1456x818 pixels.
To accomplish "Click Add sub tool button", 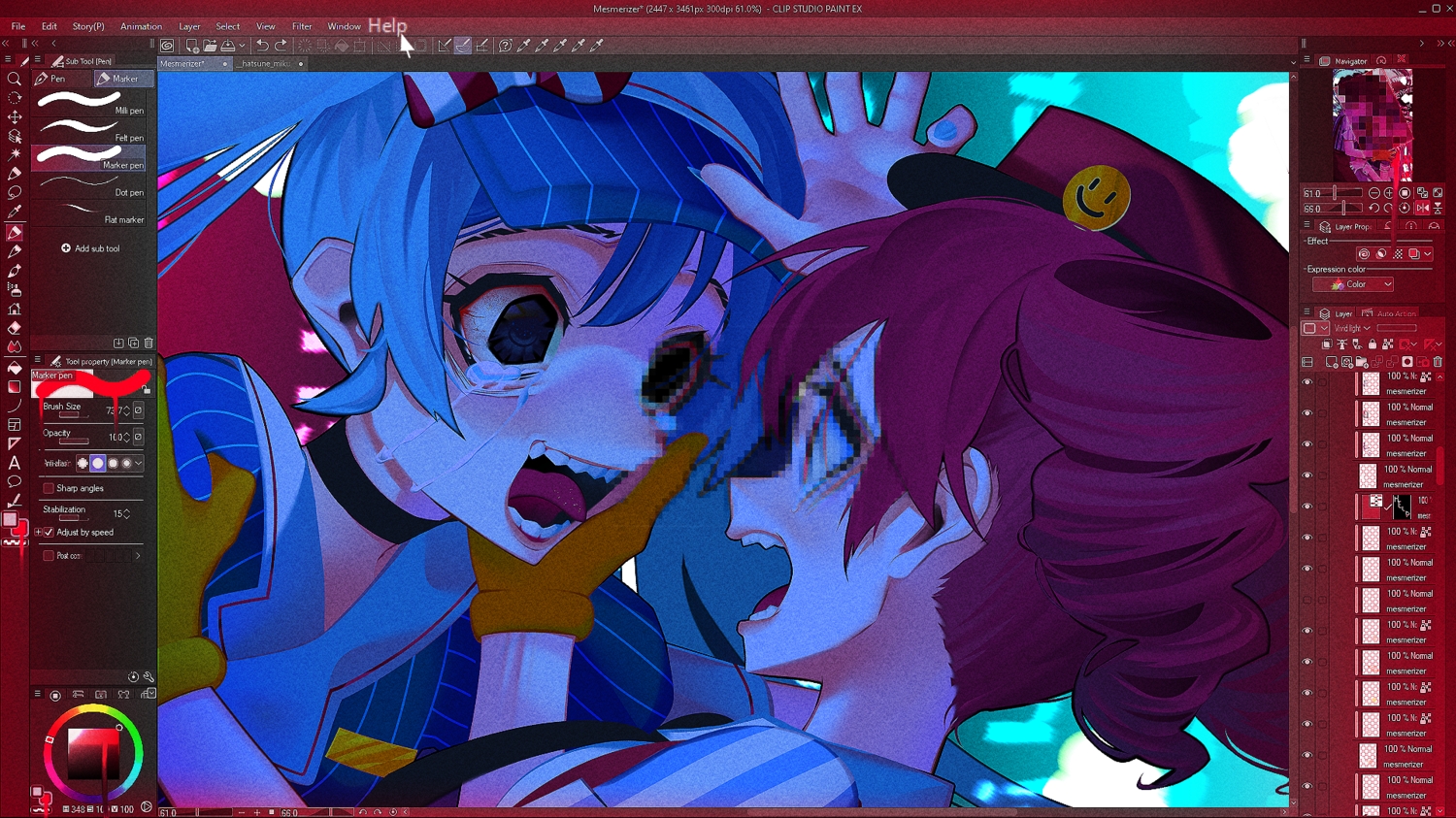I will coord(90,248).
